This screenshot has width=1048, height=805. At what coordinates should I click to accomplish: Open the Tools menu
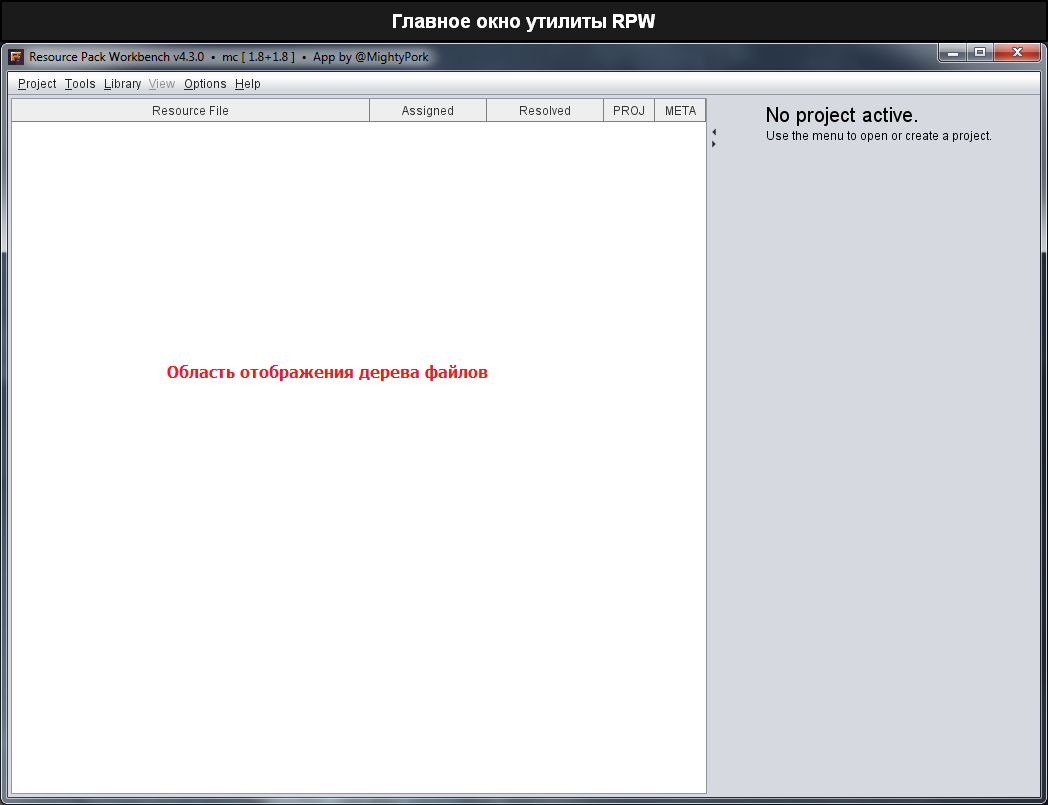(80, 84)
